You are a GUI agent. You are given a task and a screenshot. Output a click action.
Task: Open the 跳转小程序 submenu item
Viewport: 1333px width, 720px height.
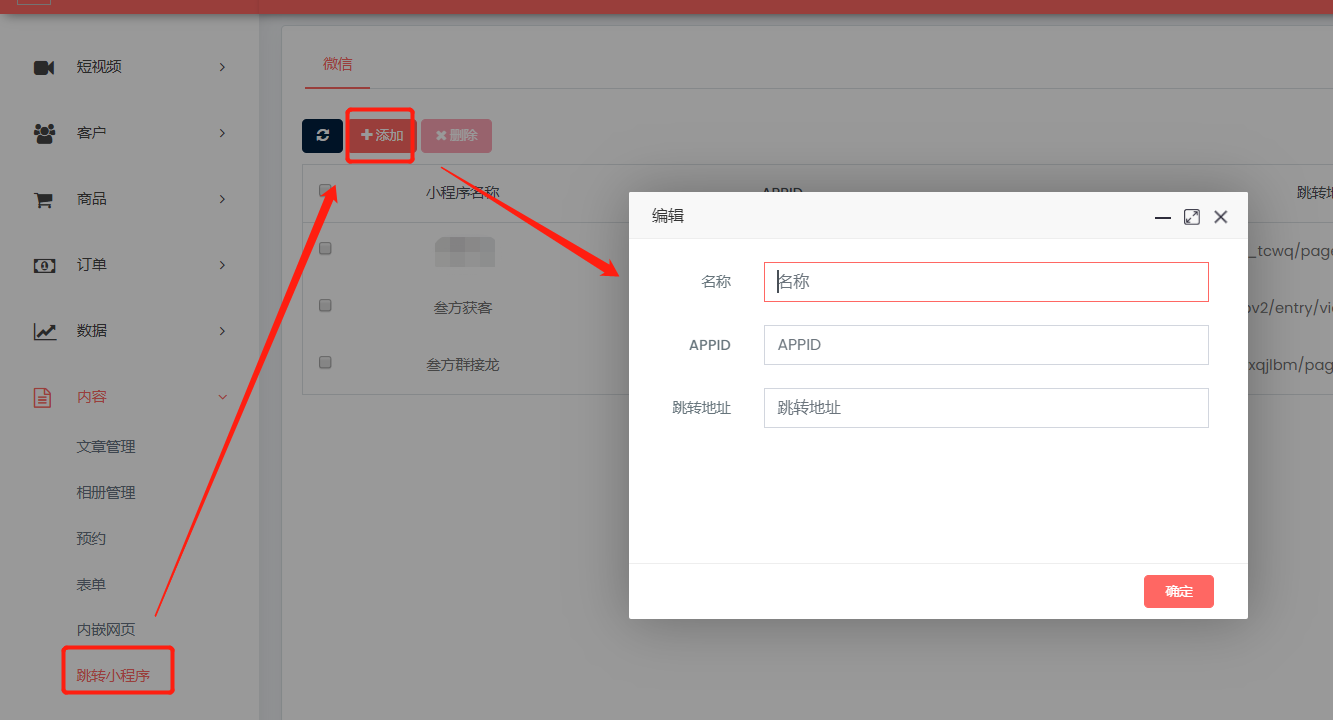(113, 676)
